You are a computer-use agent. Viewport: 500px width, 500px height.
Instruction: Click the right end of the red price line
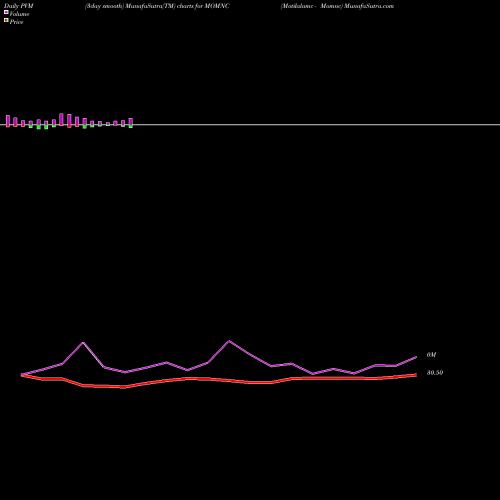[416, 375]
